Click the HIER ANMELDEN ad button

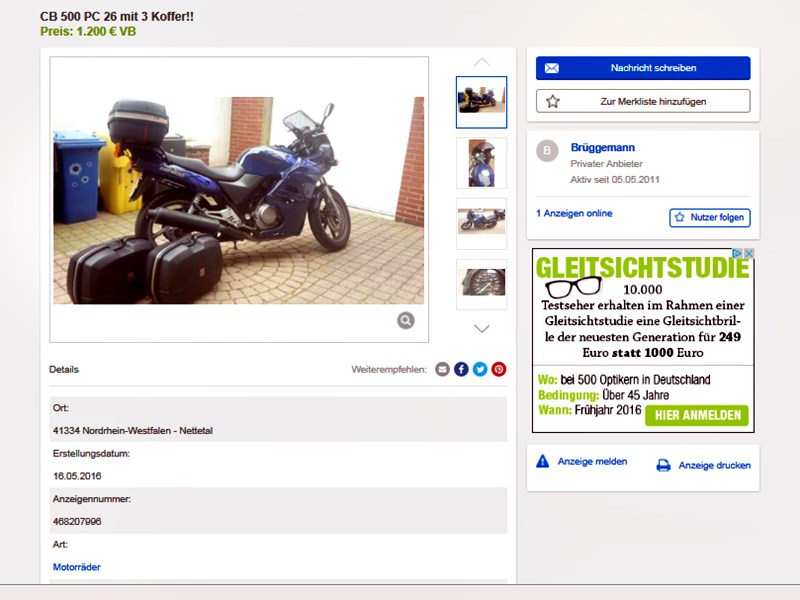pos(697,415)
